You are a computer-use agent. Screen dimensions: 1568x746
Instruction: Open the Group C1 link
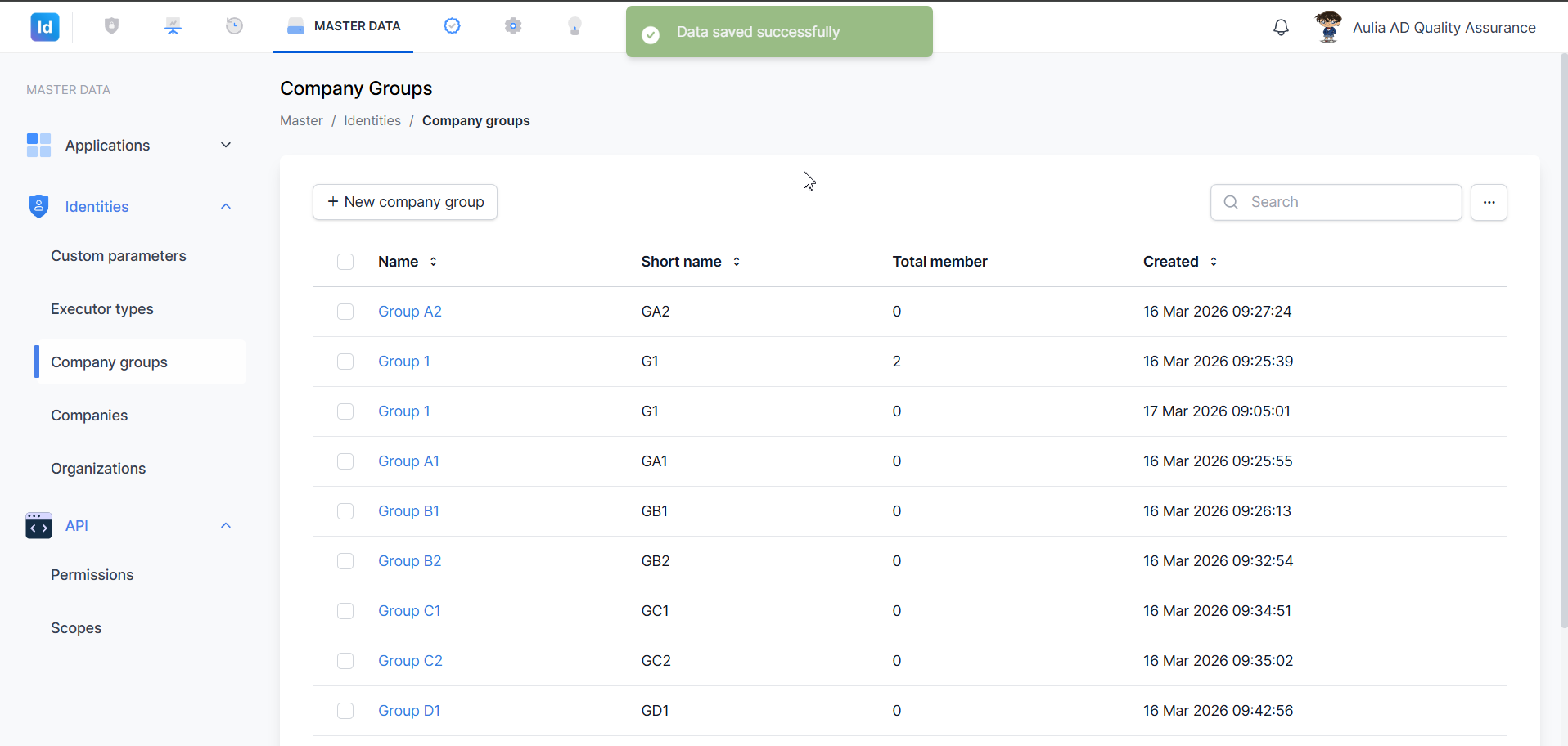tap(409, 611)
